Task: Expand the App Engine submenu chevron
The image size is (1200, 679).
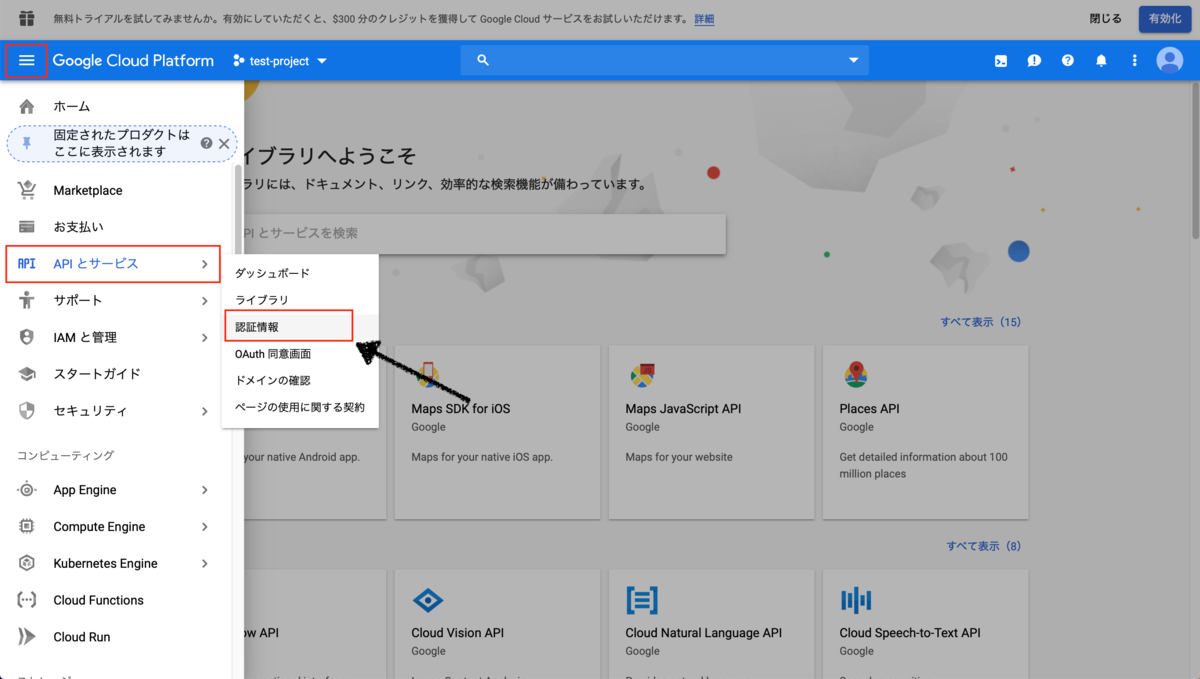Action: pyautogui.click(x=204, y=490)
